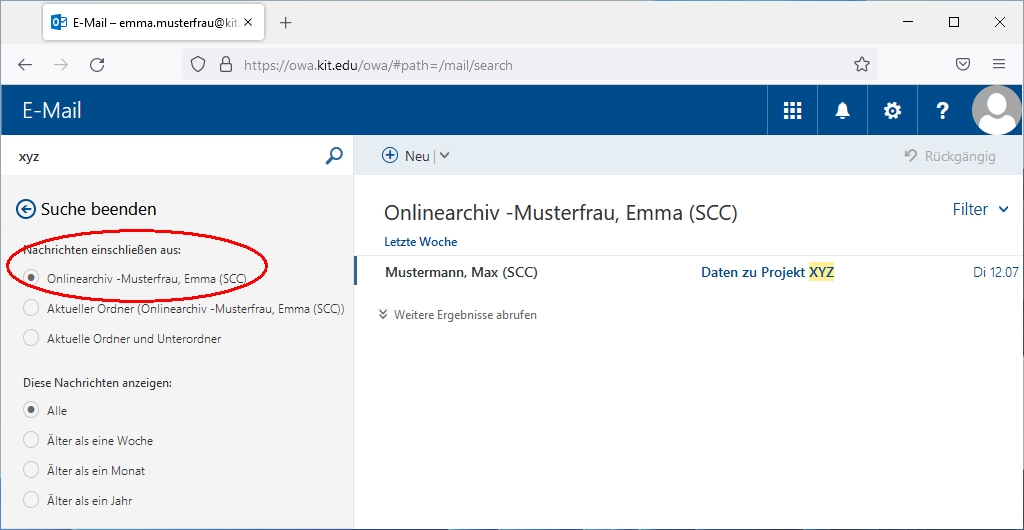The height and width of the screenshot is (530, 1024).
Task: Open the browser hamburger menu
Action: click(998, 64)
